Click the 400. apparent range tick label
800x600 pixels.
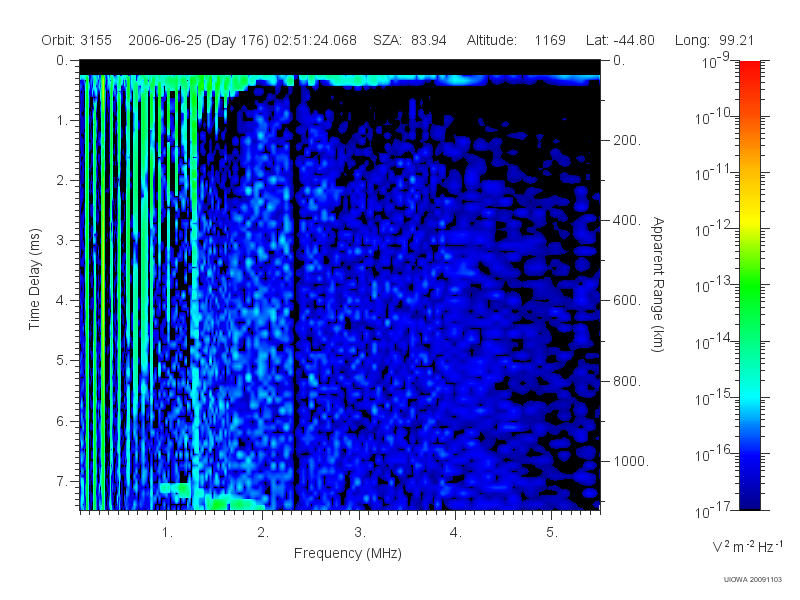coord(627,220)
